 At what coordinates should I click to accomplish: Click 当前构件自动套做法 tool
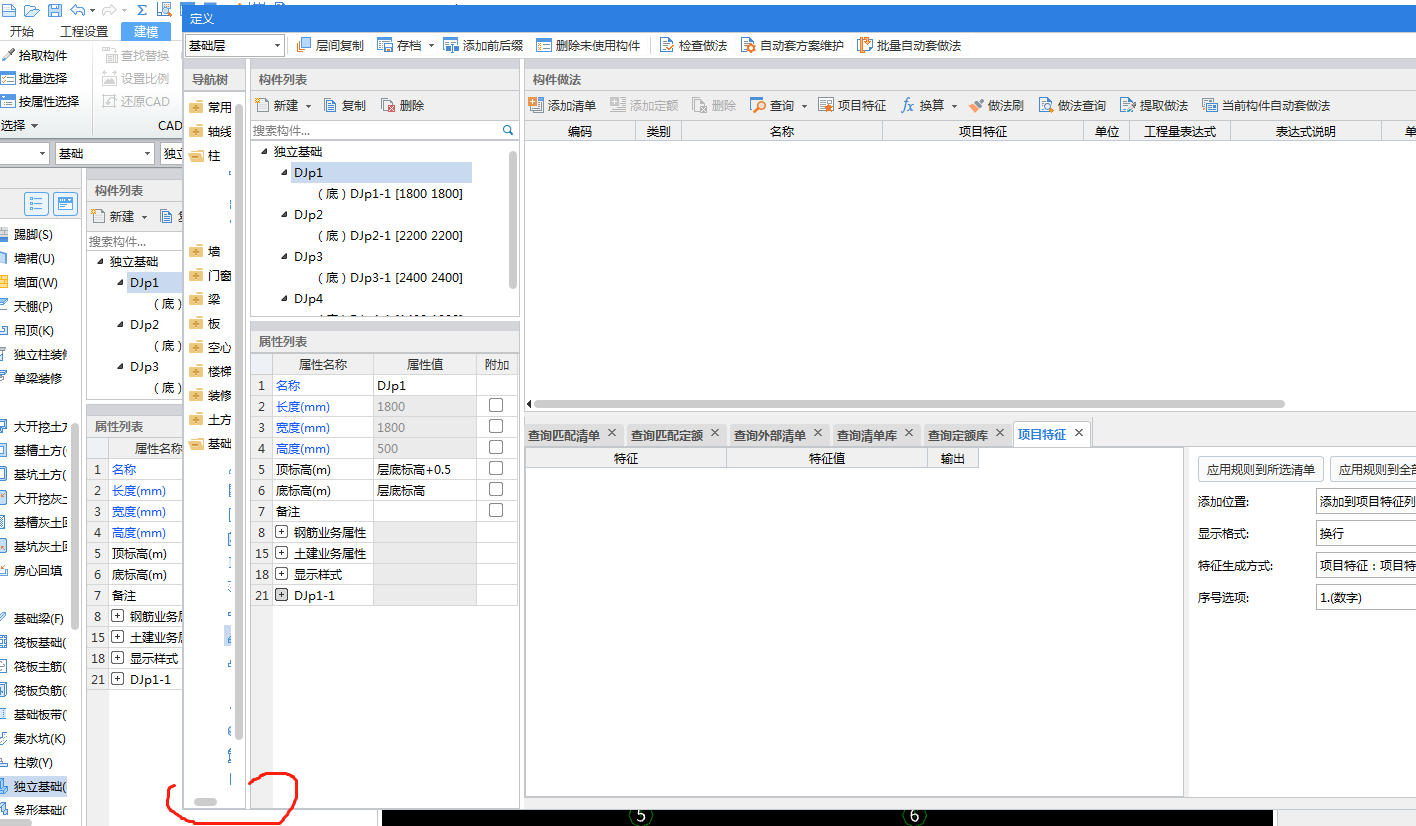click(x=1266, y=105)
